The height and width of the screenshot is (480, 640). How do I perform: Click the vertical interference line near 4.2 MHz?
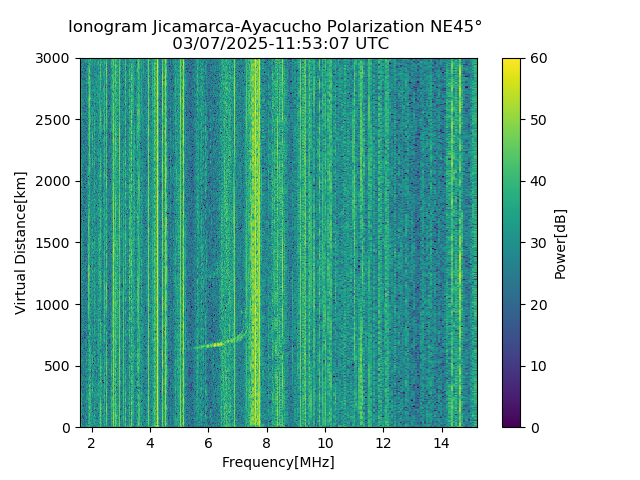tap(158, 243)
